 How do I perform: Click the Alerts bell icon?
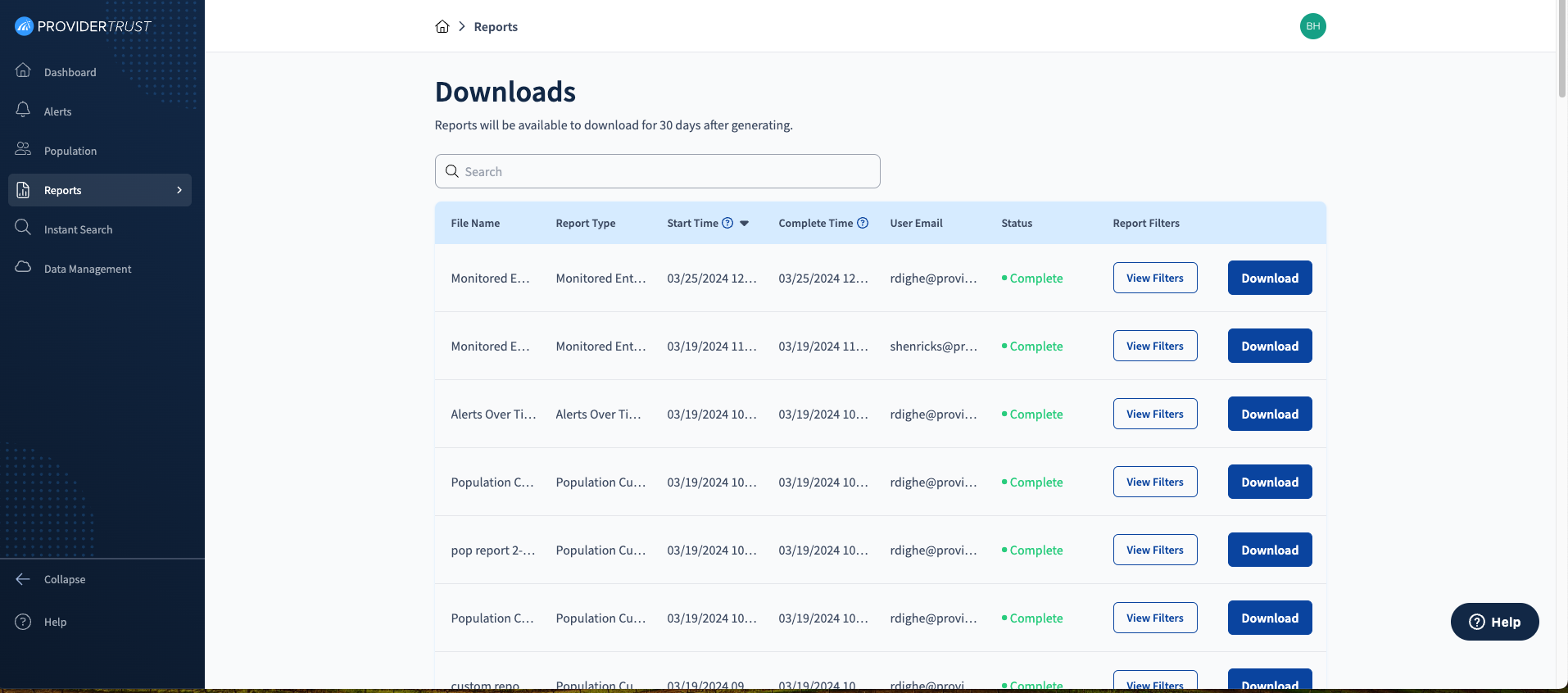click(x=23, y=110)
